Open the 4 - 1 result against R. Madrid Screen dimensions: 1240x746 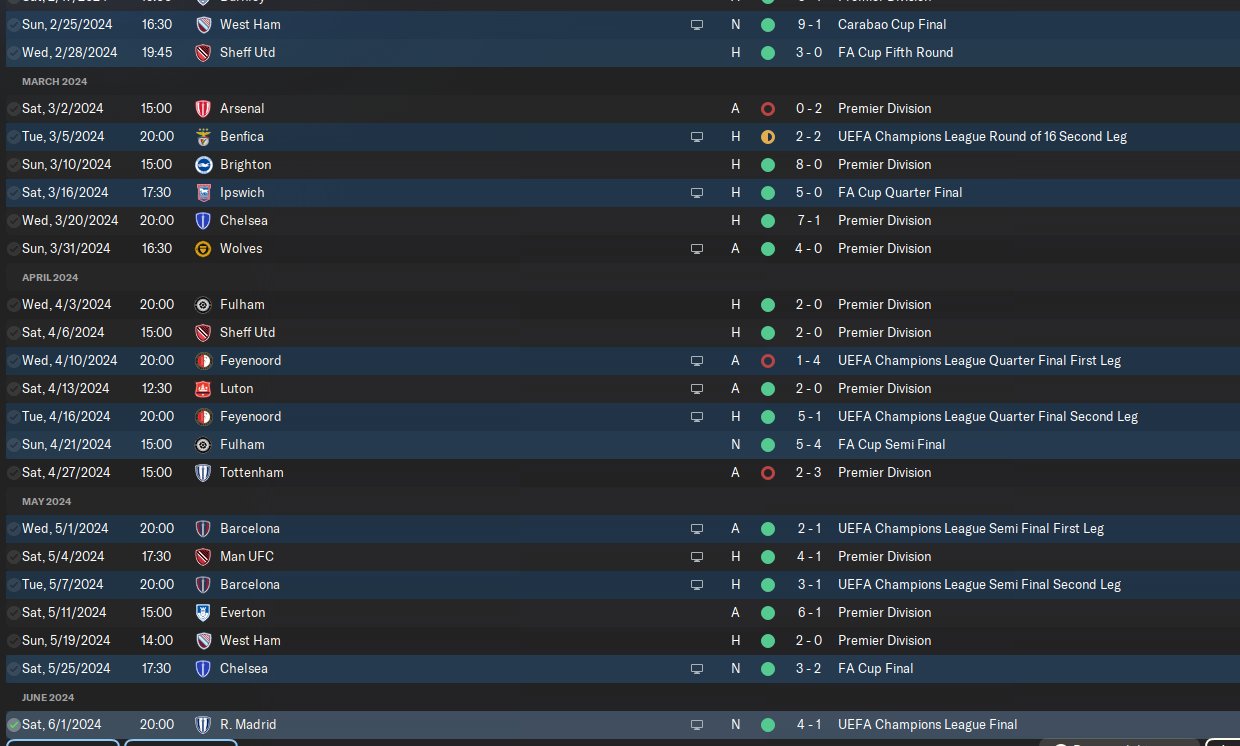tap(808, 724)
